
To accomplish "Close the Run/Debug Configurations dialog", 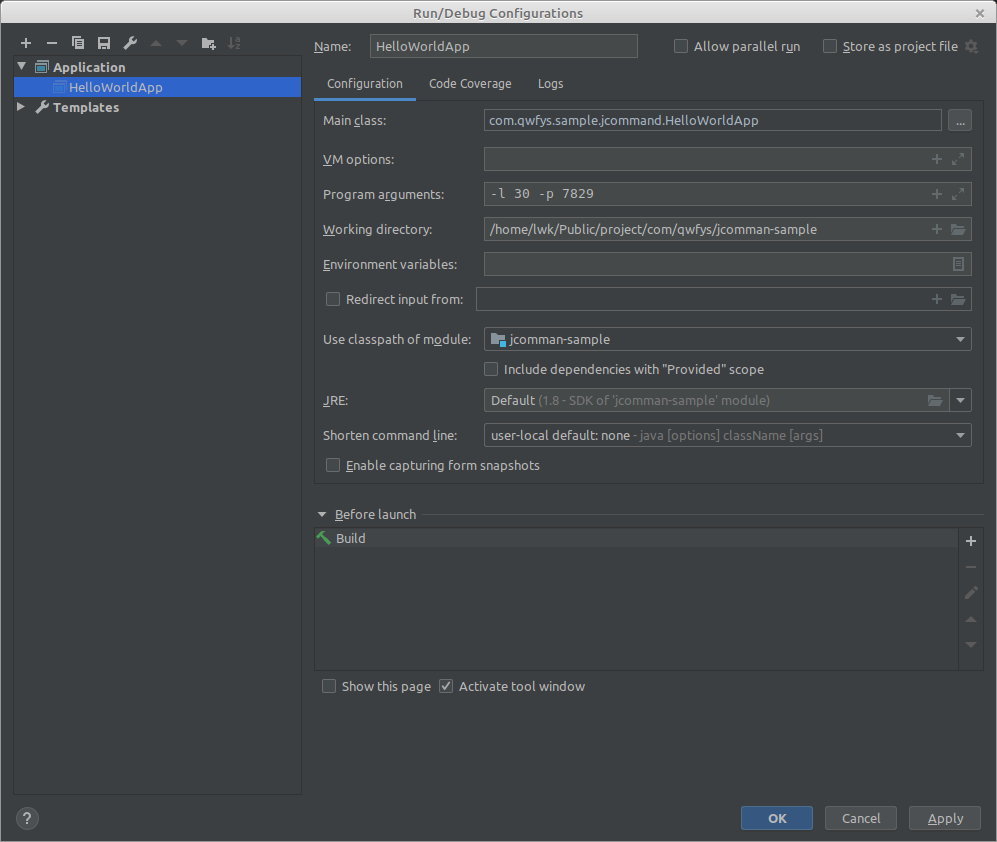I will [980, 13].
